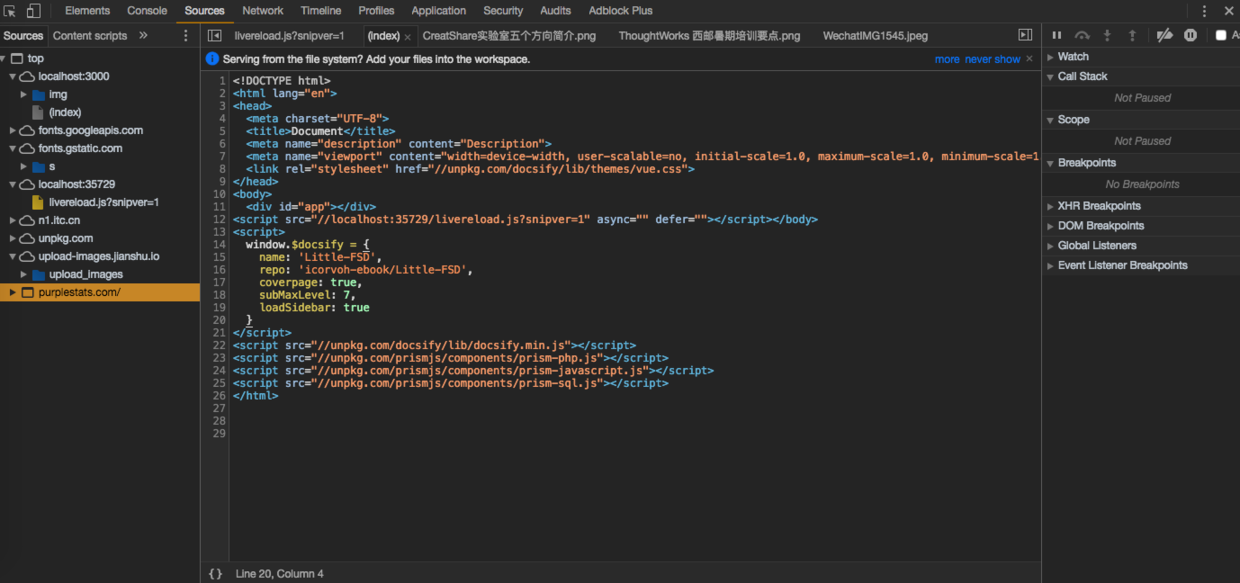Show more navigator tabs chevron
Image resolution: width=1240 pixels, height=583 pixels.
[x=143, y=35]
